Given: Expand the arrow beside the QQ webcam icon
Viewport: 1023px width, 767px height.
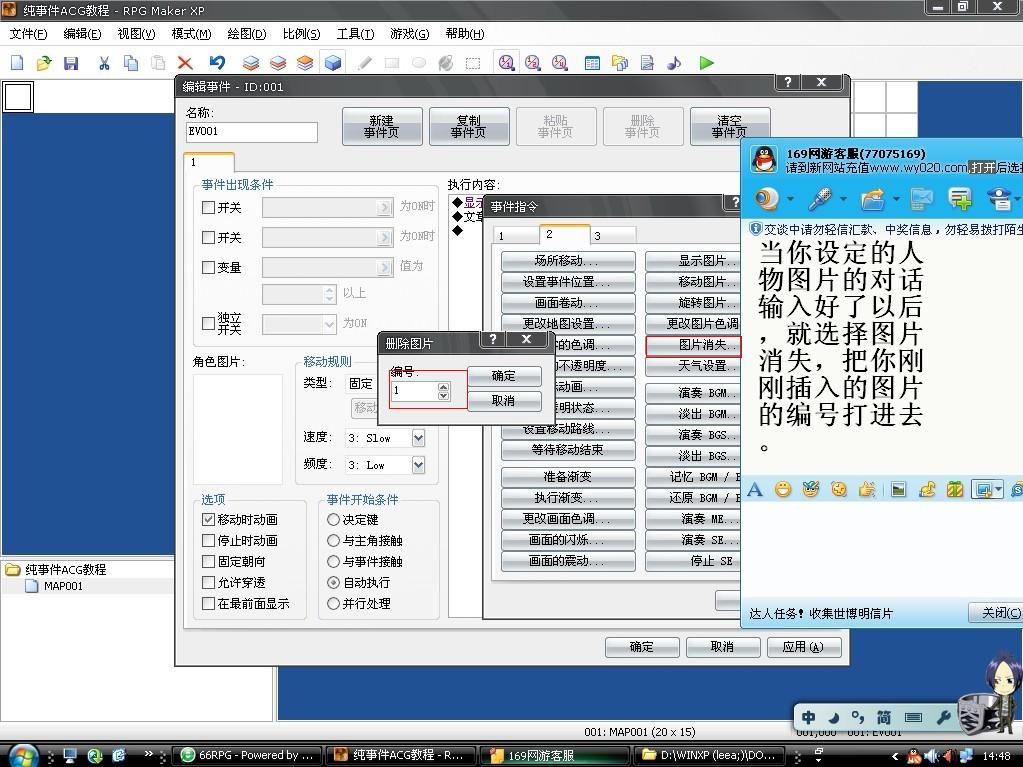Looking at the screenshot, I should tap(790, 199).
